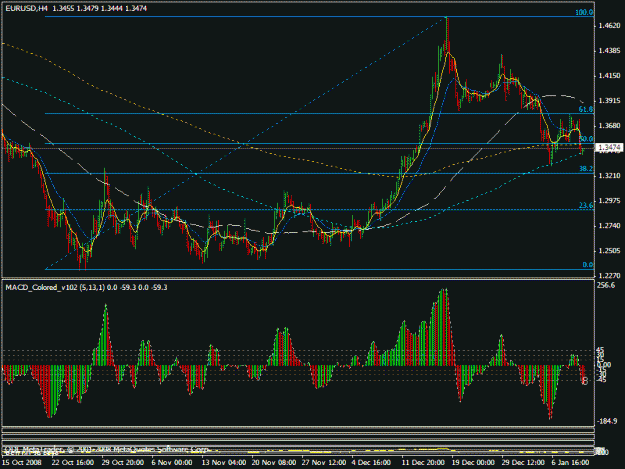625x469 pixels.
Task: Click the Fibonacci 61.8 level label
Action: (x=586, y=109)
